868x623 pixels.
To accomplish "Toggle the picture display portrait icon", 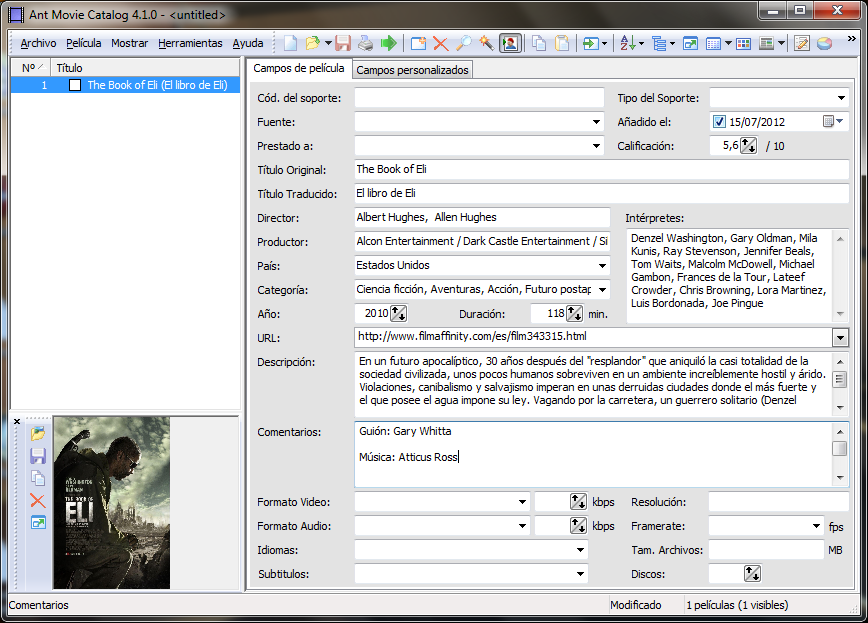I will (x=510, y=43).
